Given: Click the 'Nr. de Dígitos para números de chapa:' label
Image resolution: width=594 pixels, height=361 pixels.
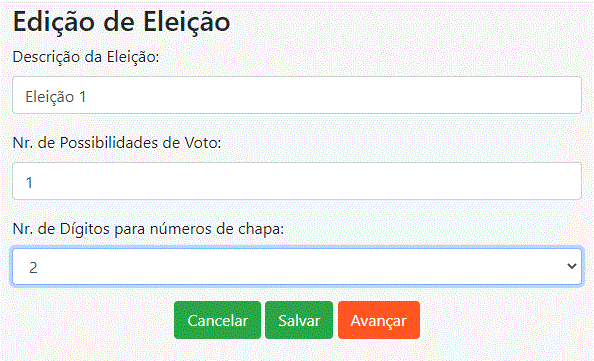Looking at the screenshot, I should point(148,229).
